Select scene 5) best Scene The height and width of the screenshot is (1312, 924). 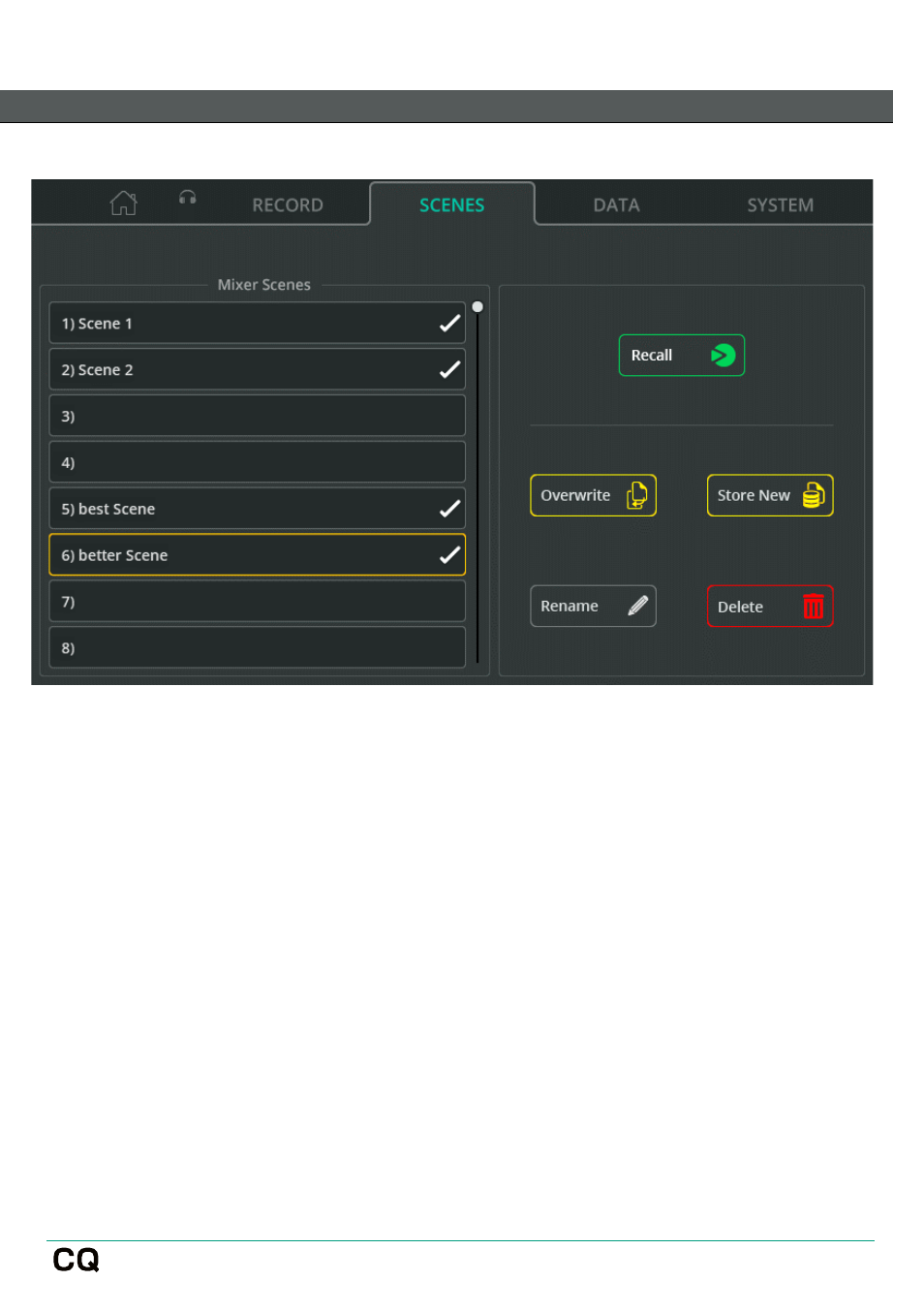point(257,509)
